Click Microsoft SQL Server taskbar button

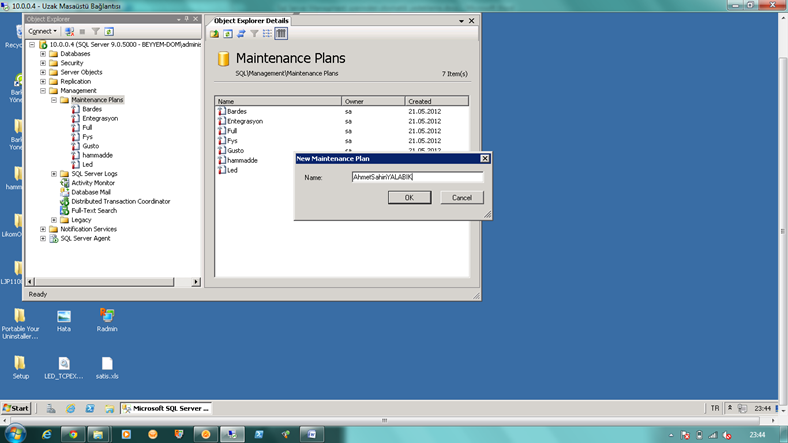[x=166, y=408]
